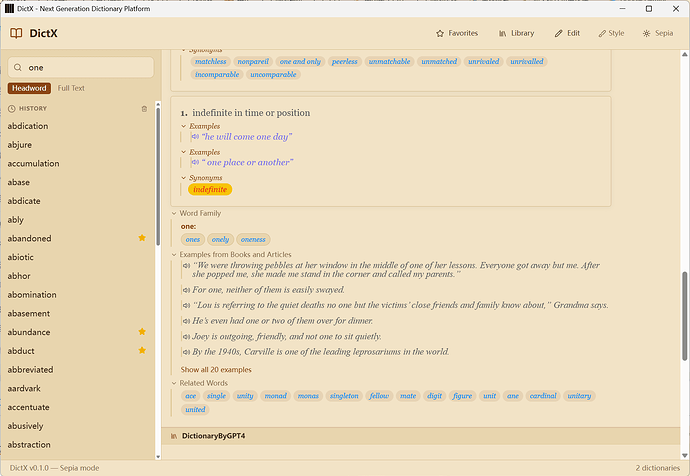Click the DictionaryByGPT4 dictionary header

pyautogui.click(x=421, y=436)
